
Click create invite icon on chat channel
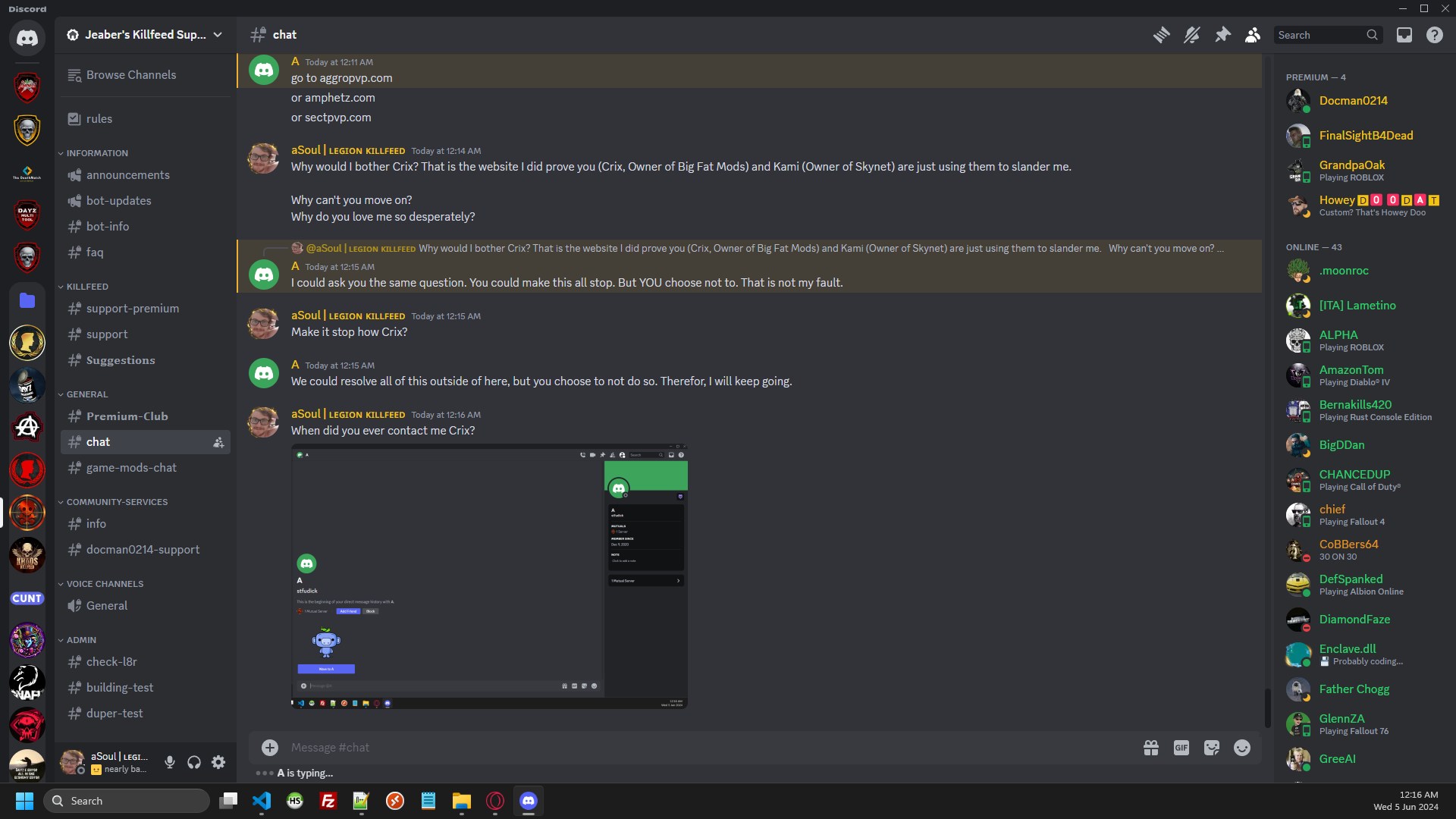218,442
